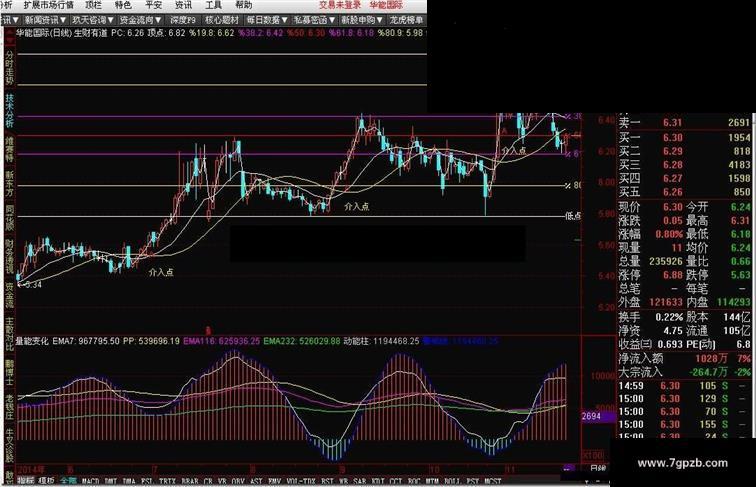Click the 净流入额 value 1028万
The width and height of the screenshot is (756, 487).
pyautogui.click(x=711, y=359)
